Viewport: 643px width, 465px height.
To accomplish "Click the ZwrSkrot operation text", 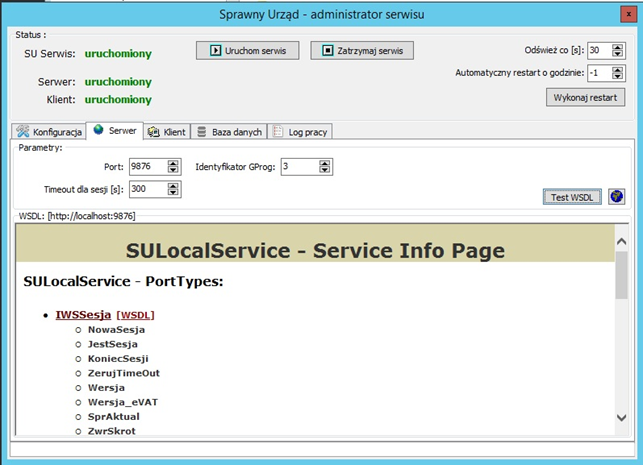I will (x=112, y=431).
